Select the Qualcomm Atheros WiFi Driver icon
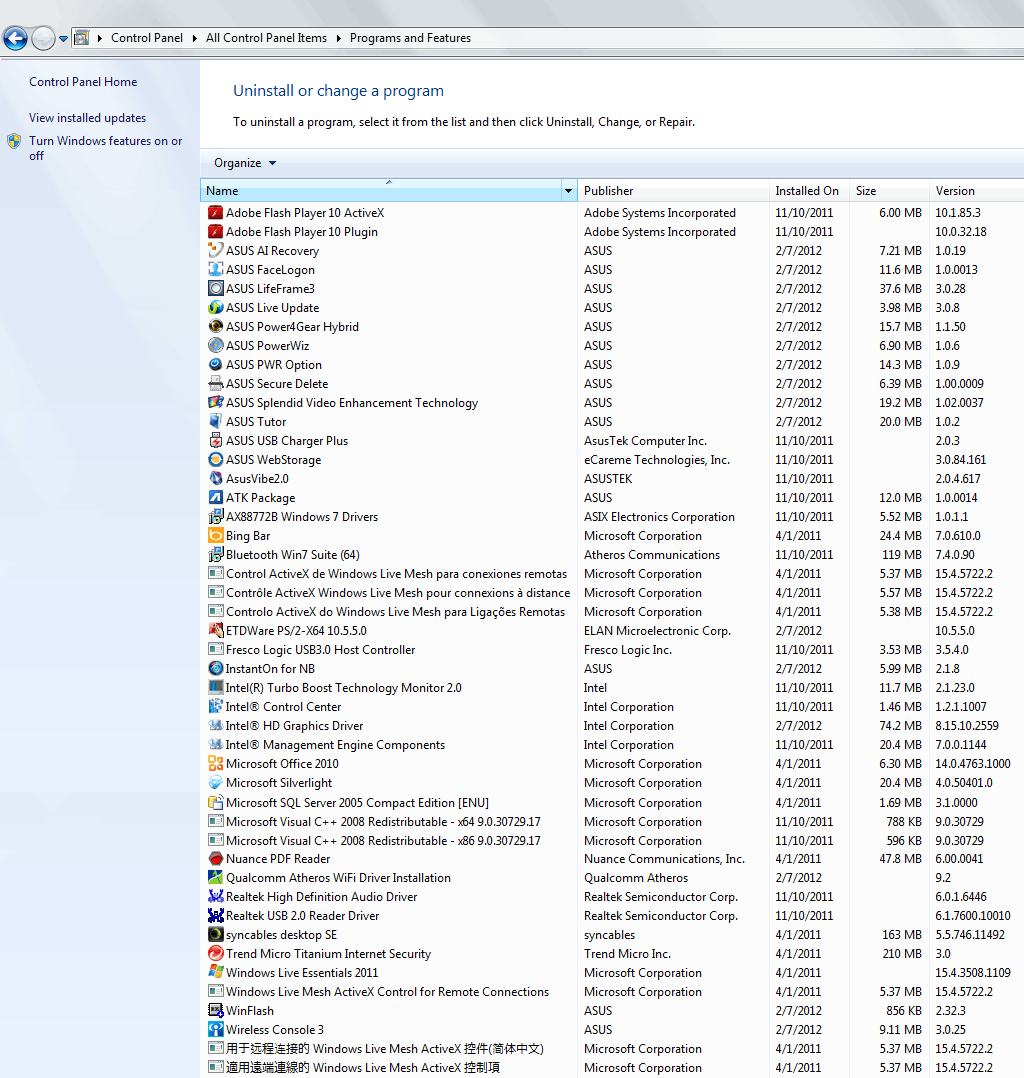 click(x=216, y=878)
